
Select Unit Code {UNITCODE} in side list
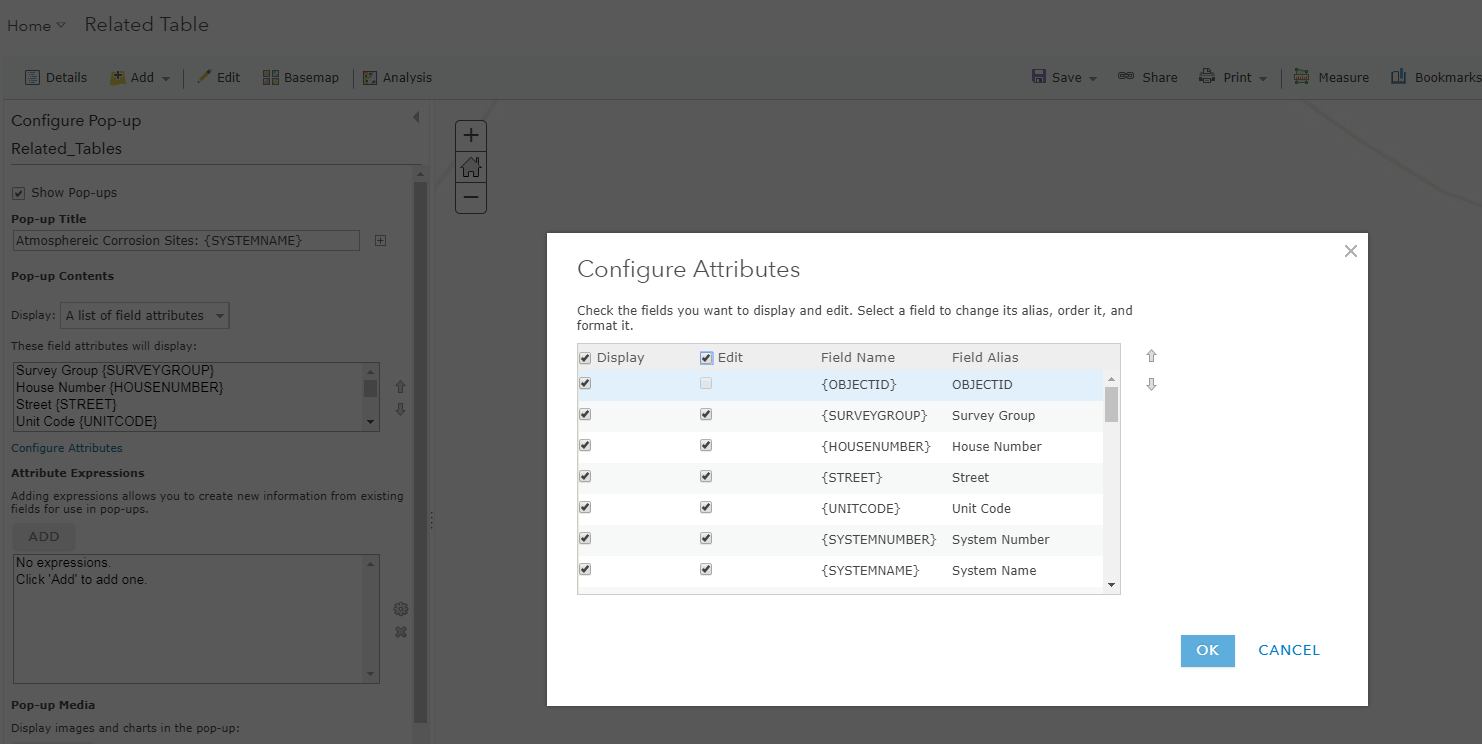87,421
